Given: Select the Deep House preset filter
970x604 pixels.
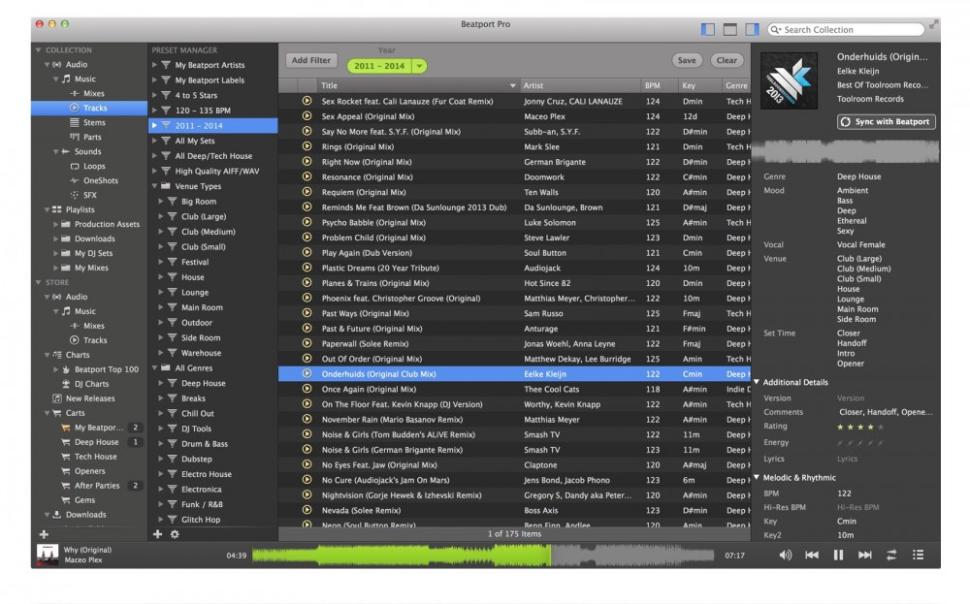Looking at the screenshot, I should [x=203, y=383].
